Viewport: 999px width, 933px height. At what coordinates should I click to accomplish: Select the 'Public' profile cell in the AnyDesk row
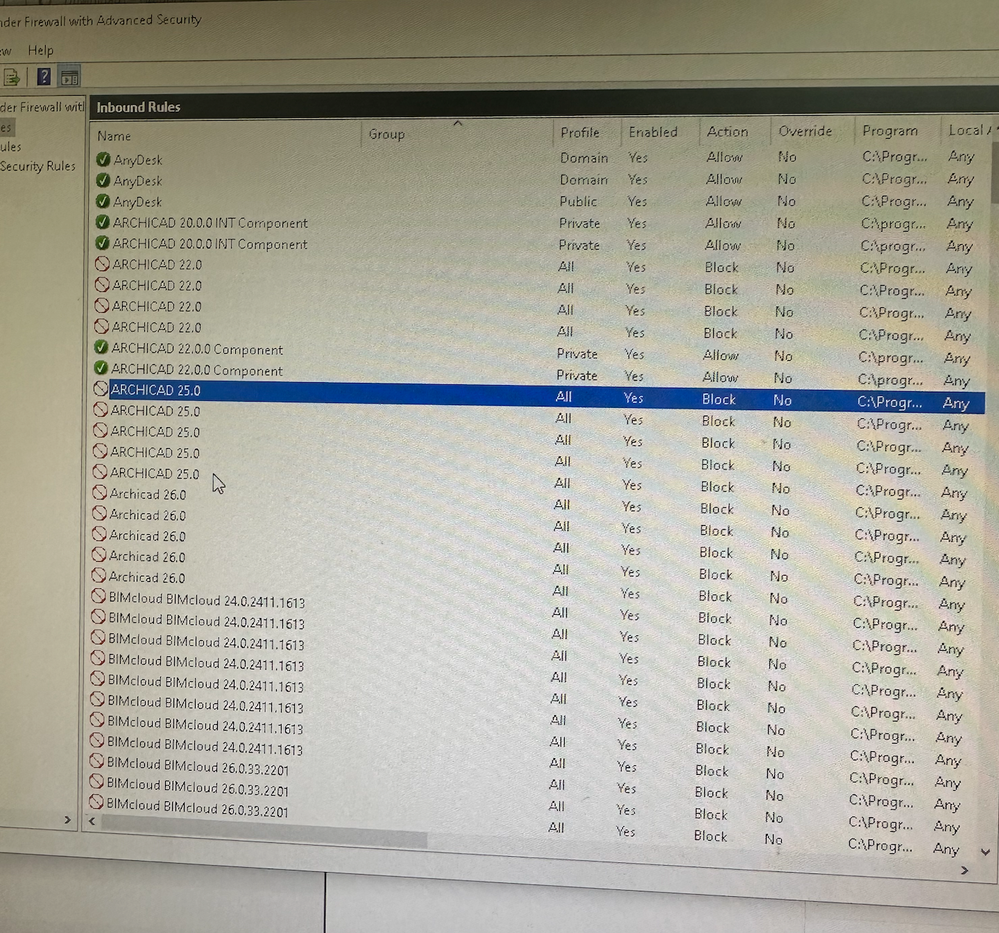578,201
